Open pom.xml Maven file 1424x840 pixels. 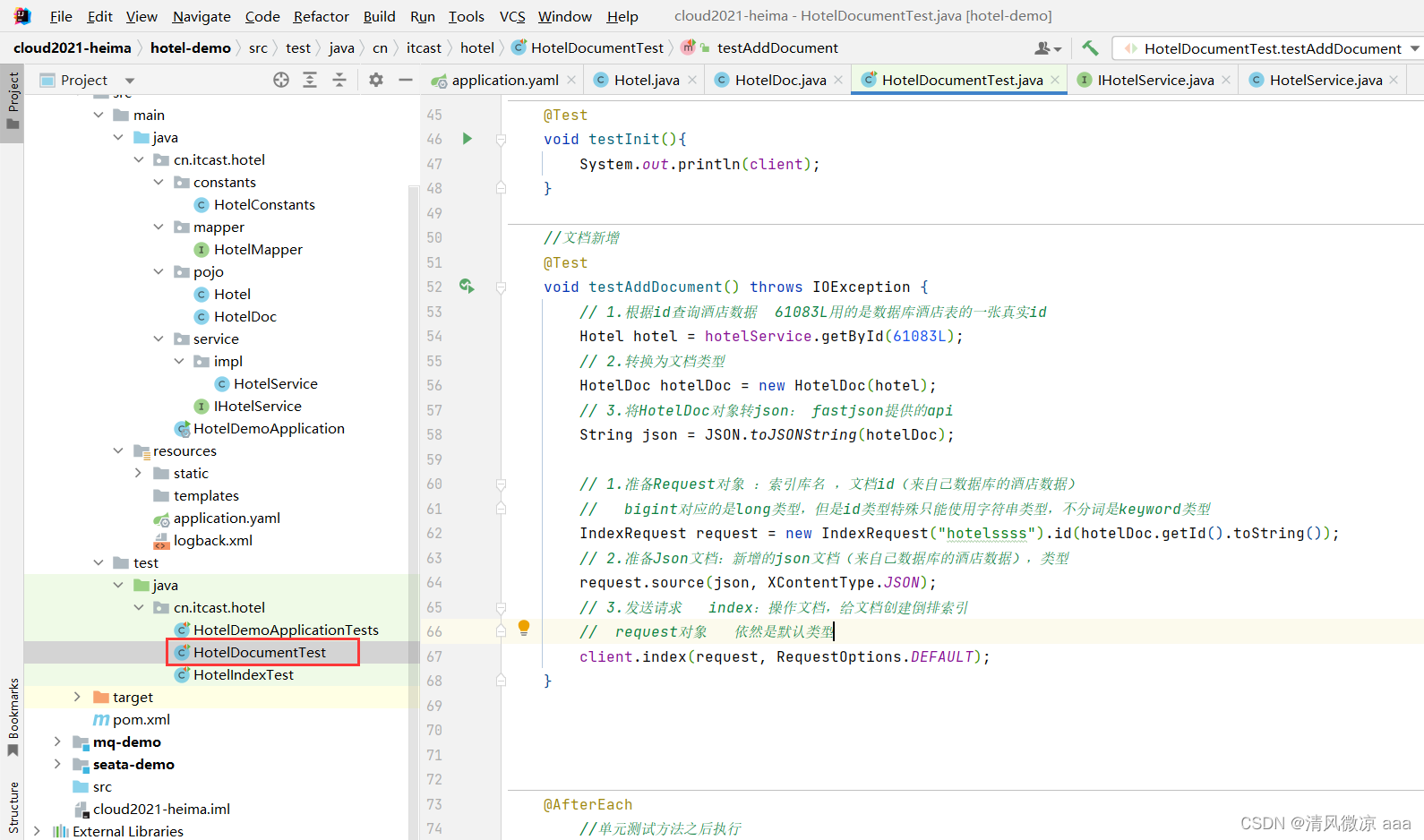pos(132,720)
